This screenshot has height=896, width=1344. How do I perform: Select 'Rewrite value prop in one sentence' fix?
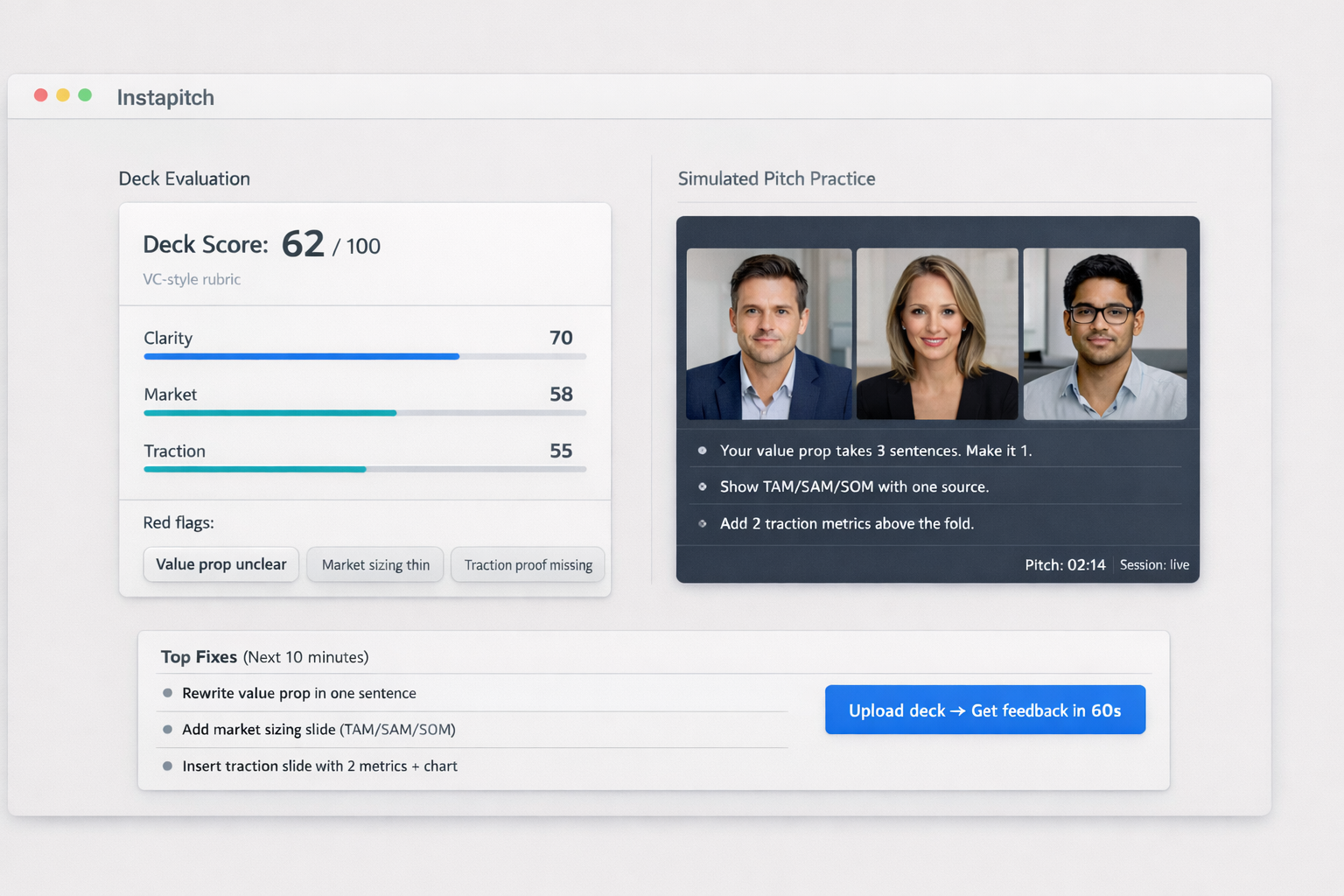click(x=298, y=693)
